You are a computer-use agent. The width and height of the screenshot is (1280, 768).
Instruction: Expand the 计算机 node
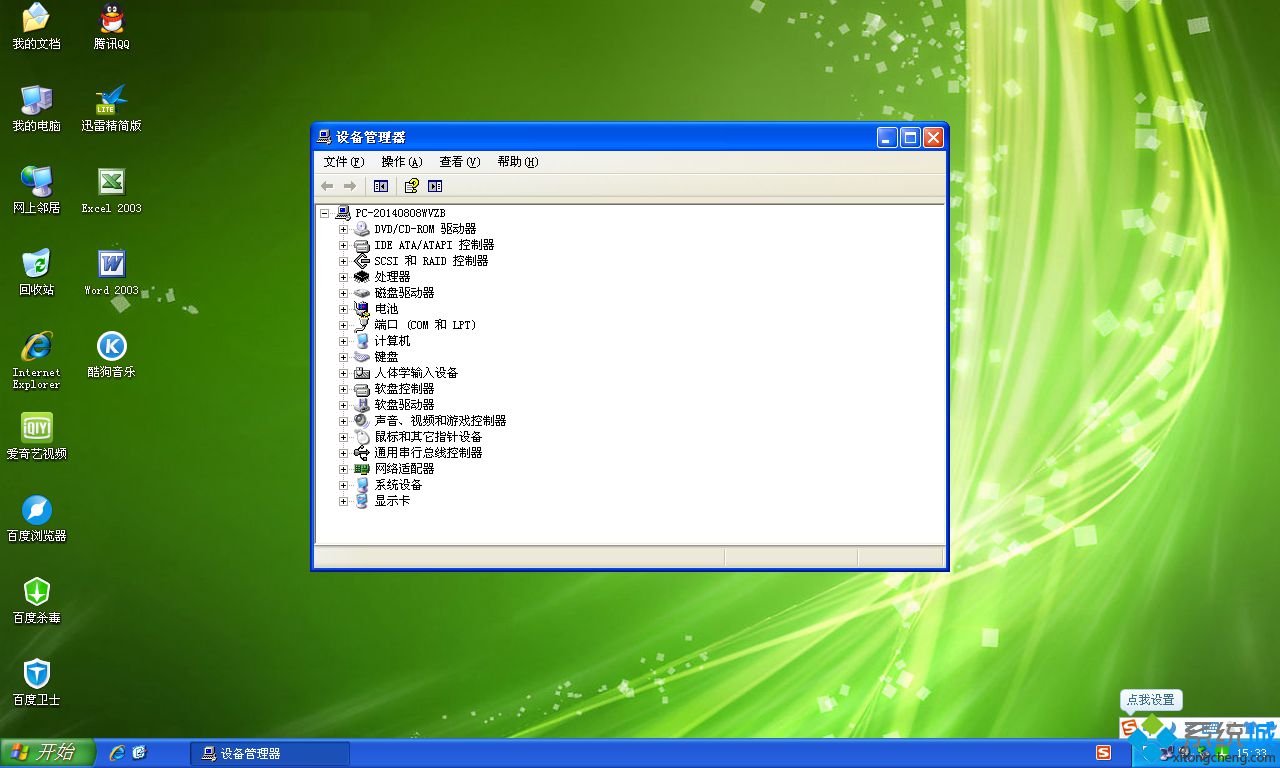pos(343,341)
